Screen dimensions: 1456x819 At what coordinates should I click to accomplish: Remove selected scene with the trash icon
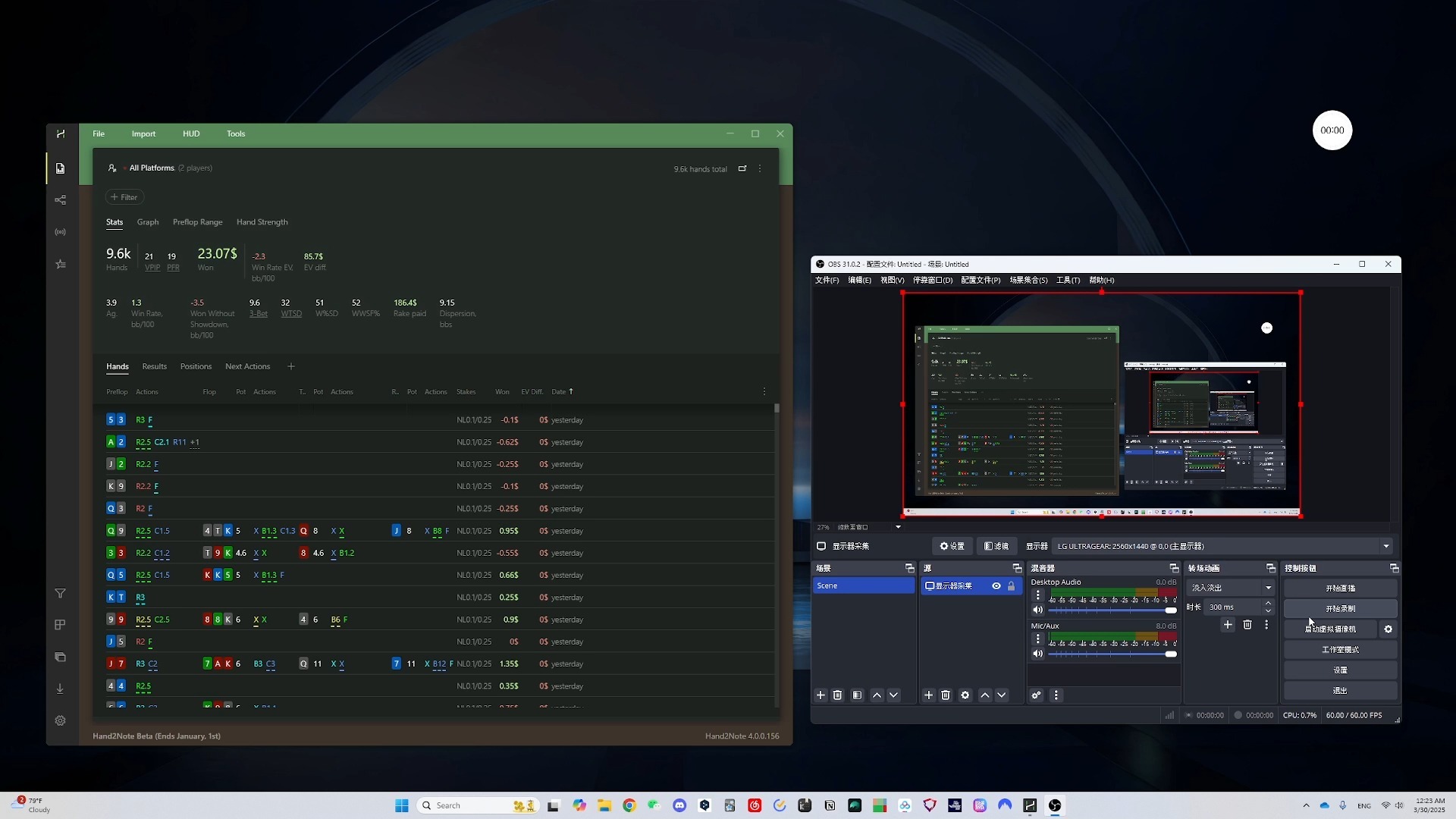pyautogui.click(x=837, y=695)
